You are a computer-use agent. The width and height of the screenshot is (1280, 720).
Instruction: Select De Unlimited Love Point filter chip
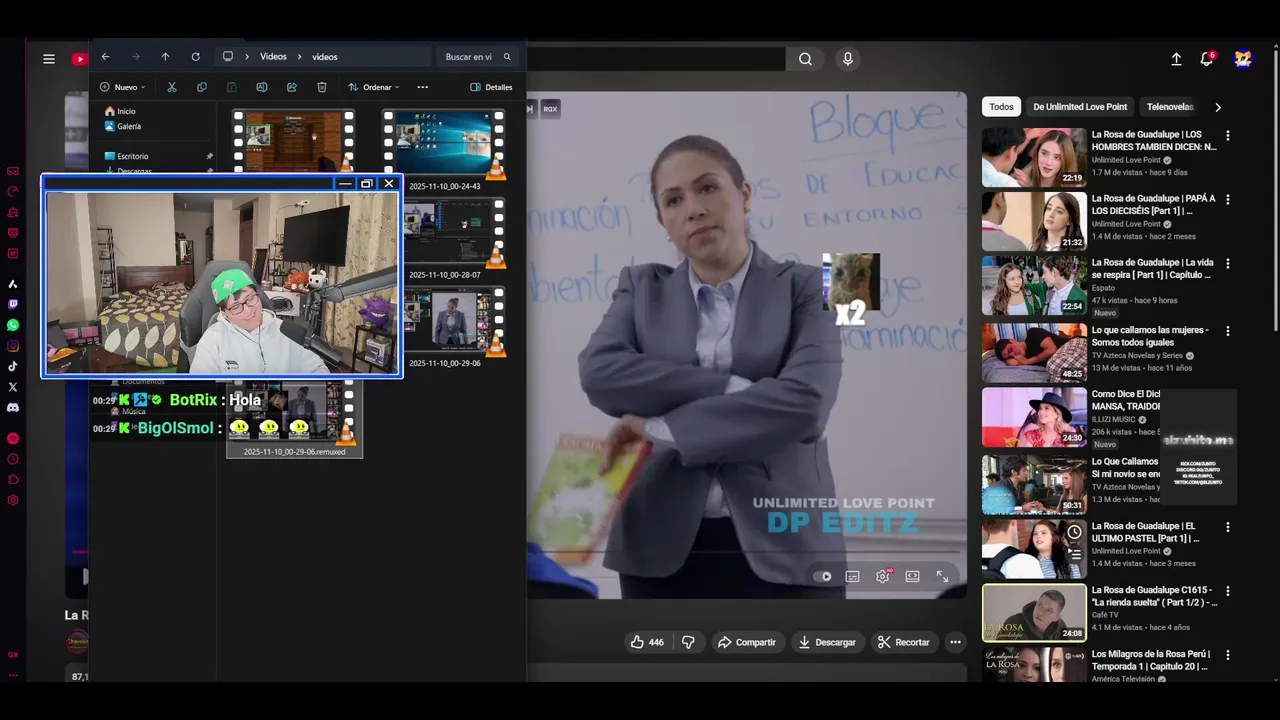[1080, 107]
